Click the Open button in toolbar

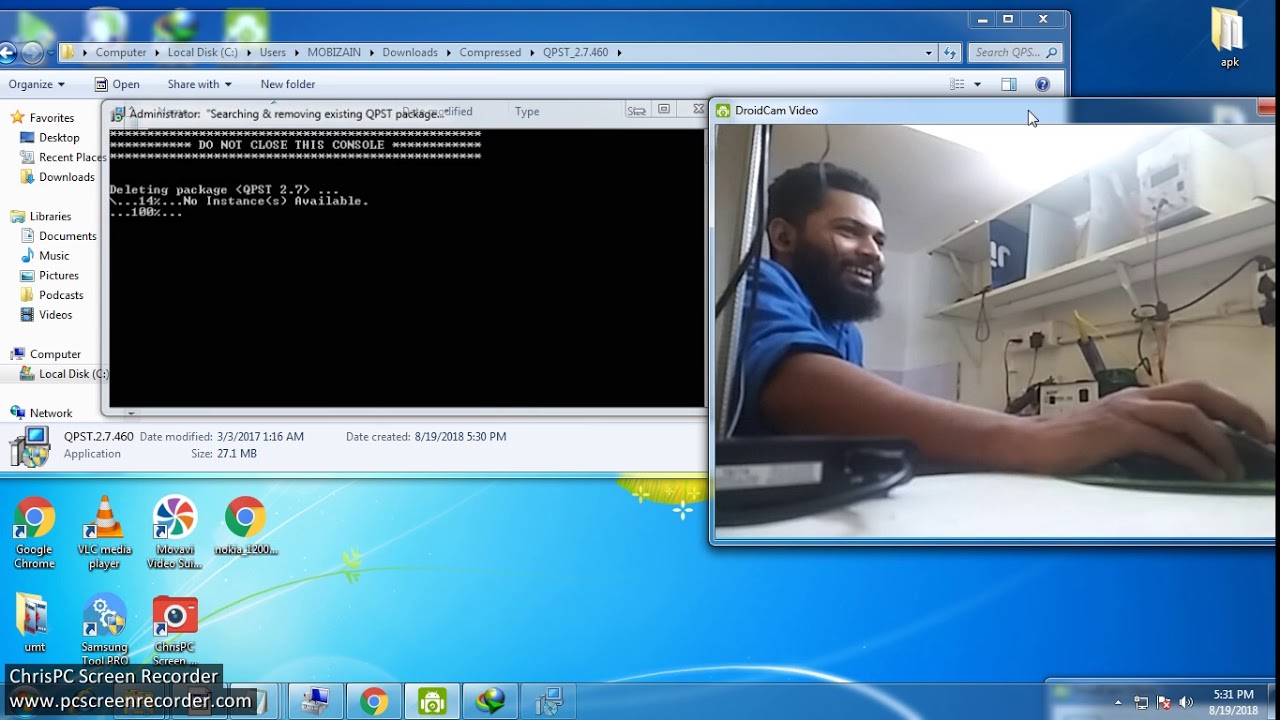click(117, 84)
